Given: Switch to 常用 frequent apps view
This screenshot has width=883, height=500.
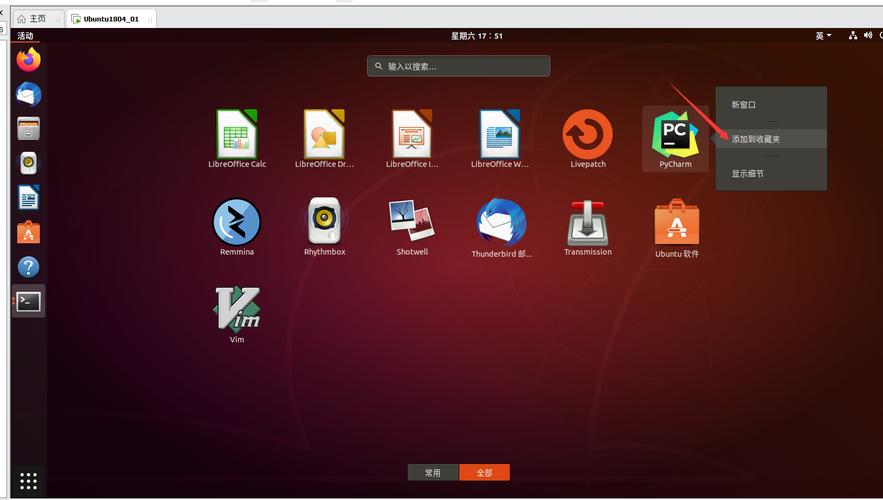Looking at the screenshot, I should [x=433, y=472].
